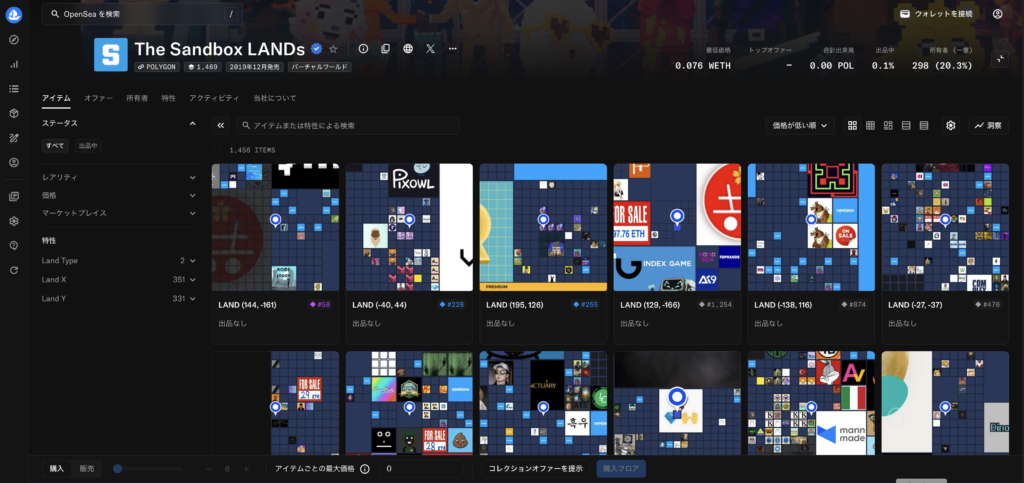Switch to the 所有者 tab
Image resolution: width=1024 pixels, height=483 pixels.
[137, 98]
